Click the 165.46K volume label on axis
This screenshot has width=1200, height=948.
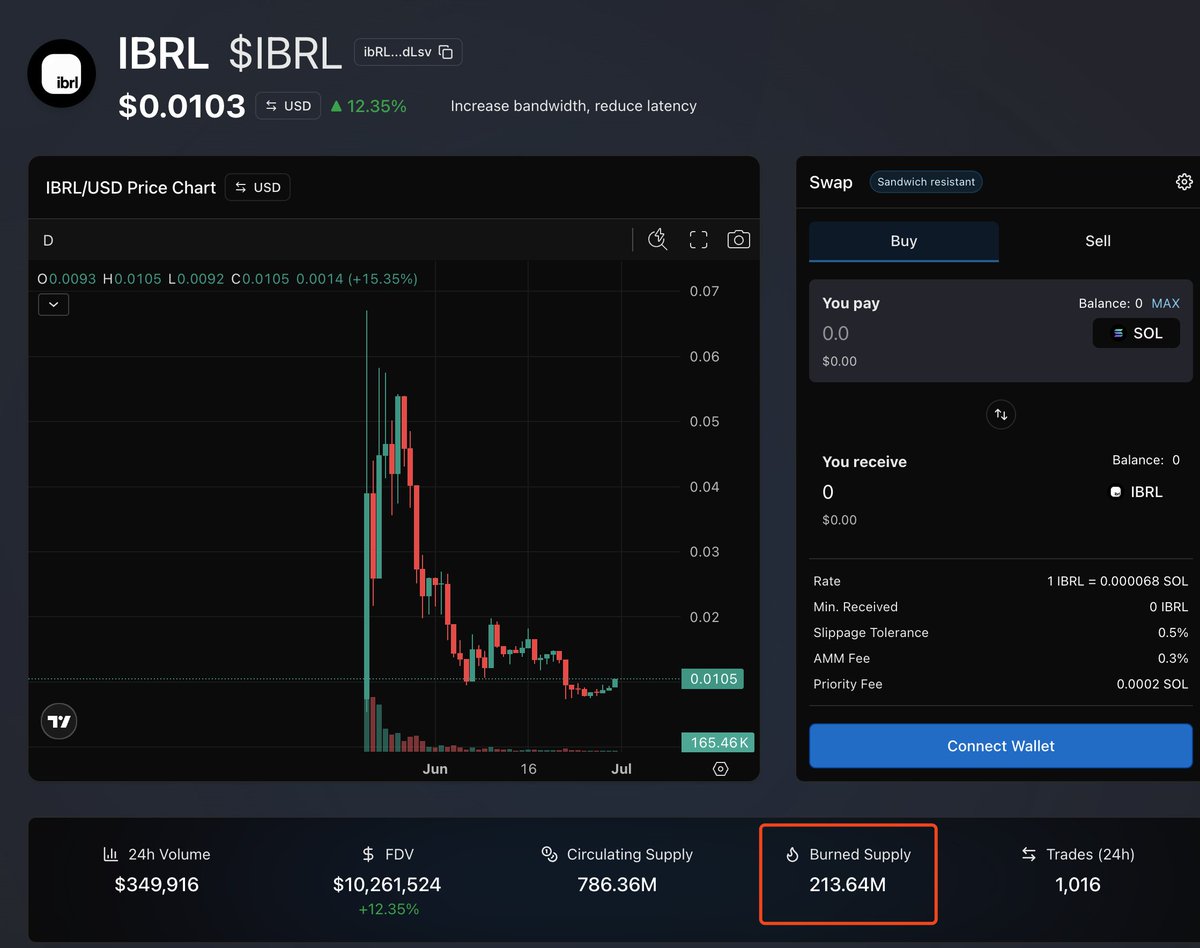pyautogui.click(x=717, y=743)
